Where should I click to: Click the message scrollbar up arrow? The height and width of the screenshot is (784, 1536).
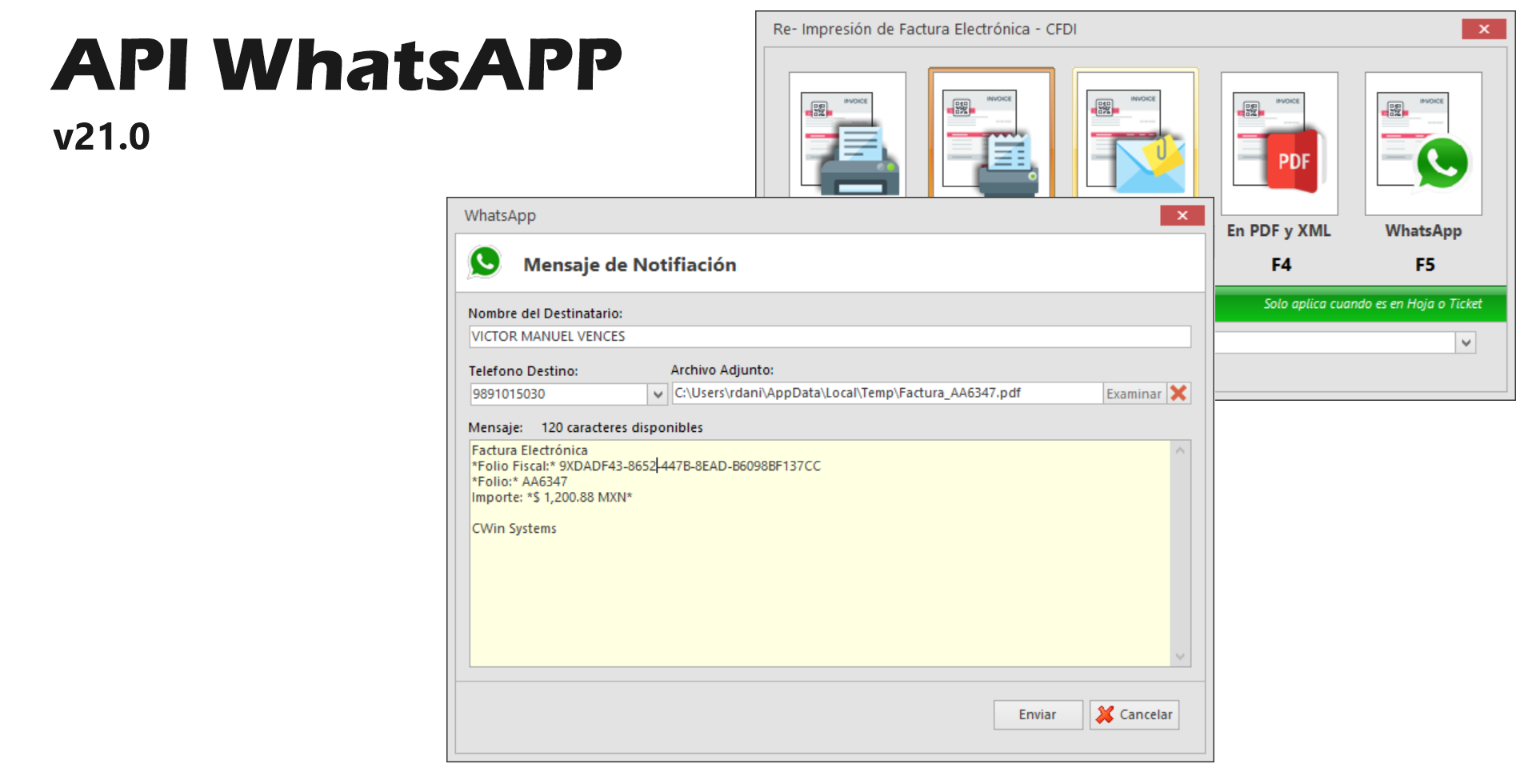tap(1180, 450)
